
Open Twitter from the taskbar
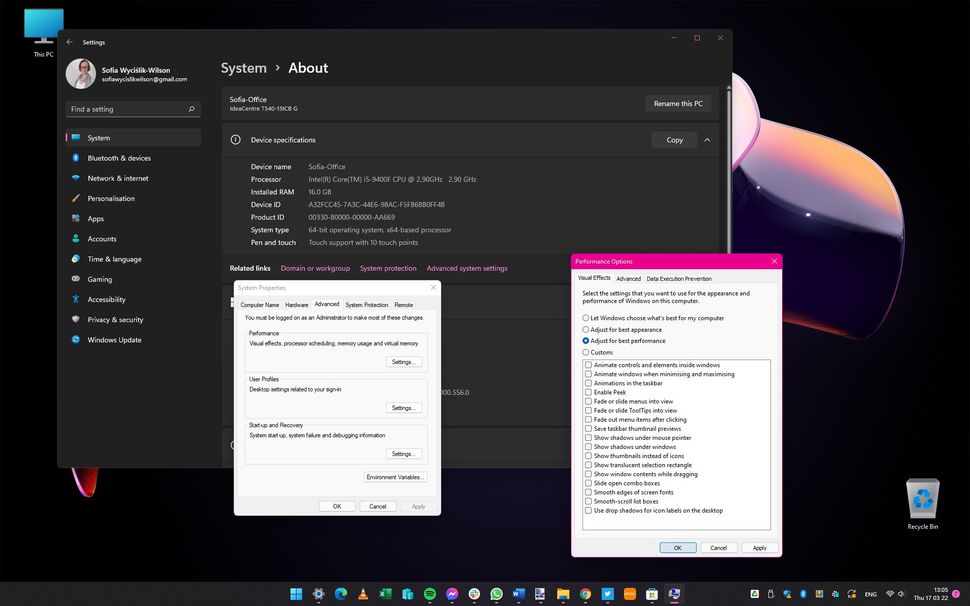(x=608, y=593)
